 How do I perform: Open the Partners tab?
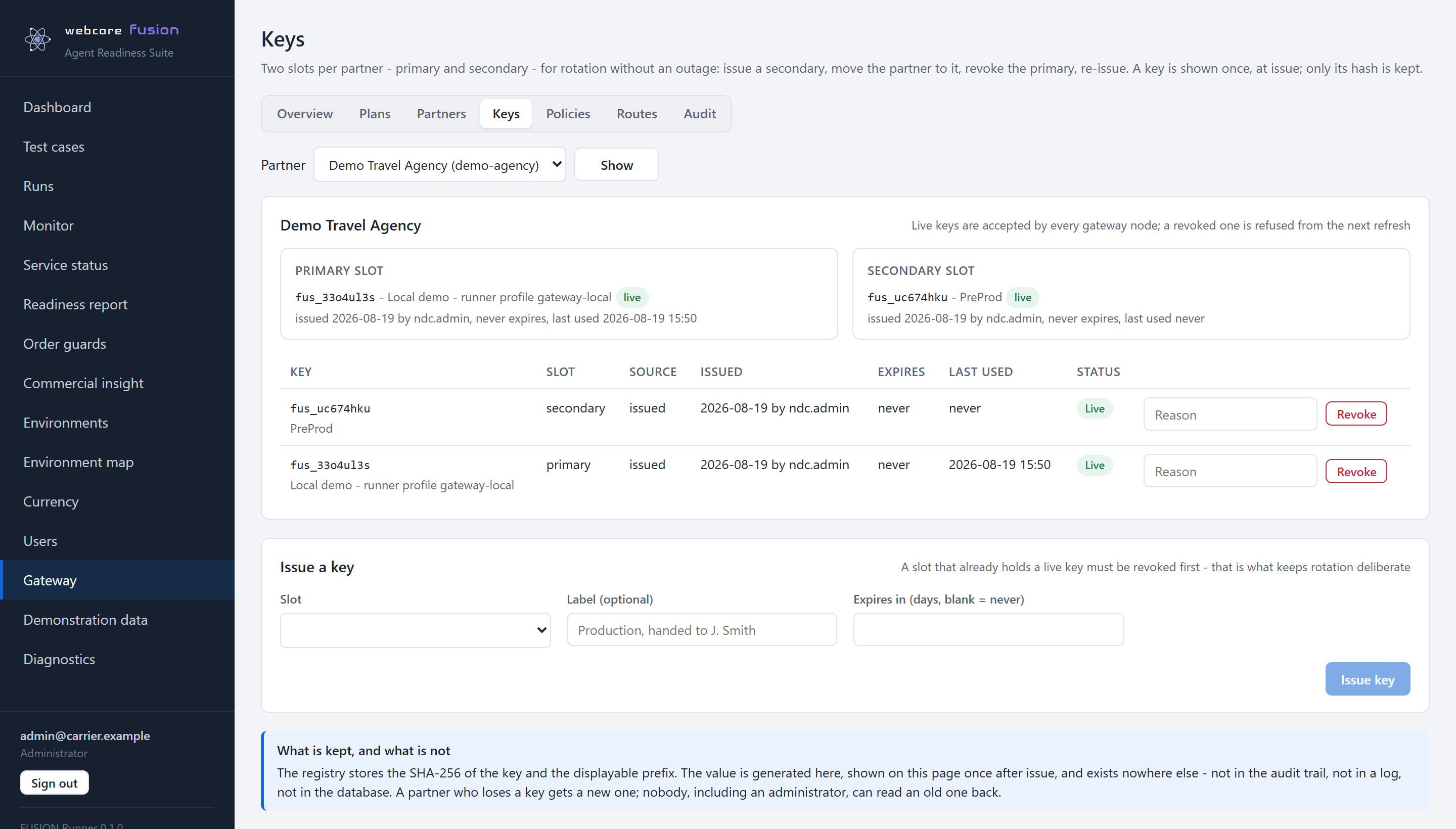441,114
